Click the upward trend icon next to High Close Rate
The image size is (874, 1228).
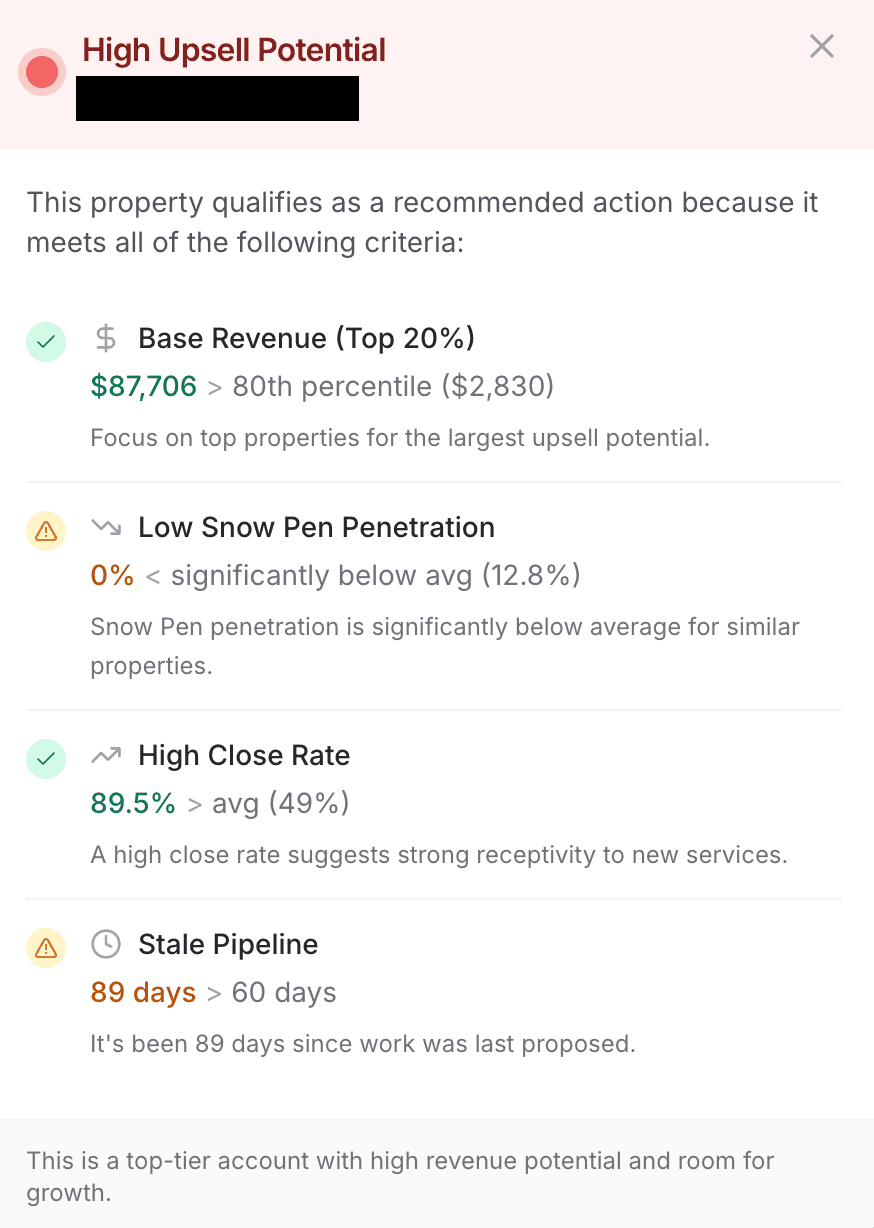pos(106,756)
